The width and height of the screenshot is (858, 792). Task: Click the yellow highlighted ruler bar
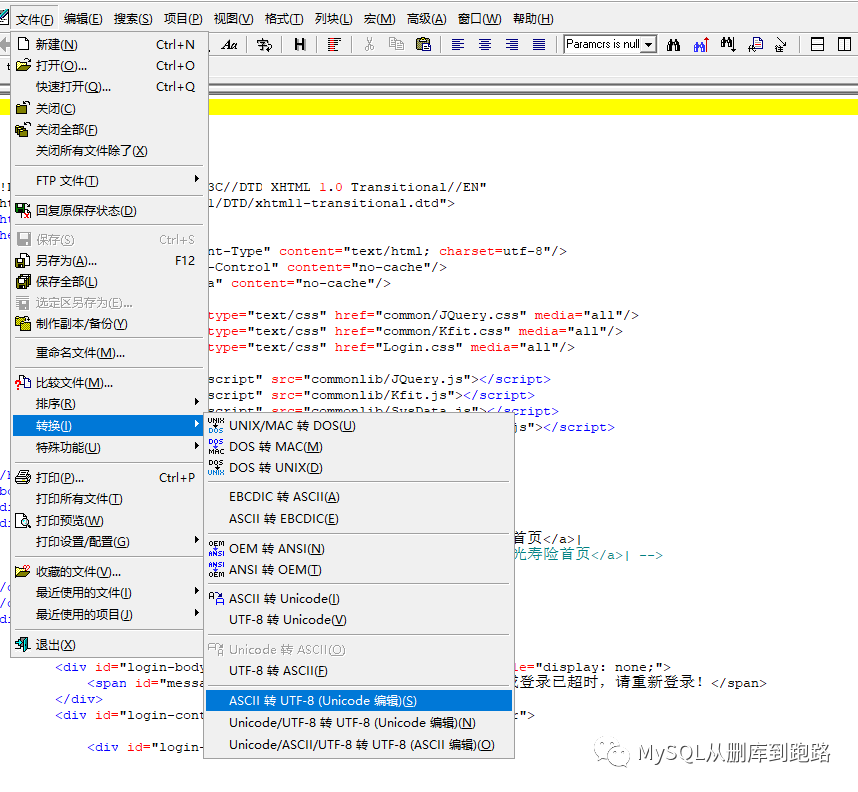pyautogui.click(x=530, y=108)
